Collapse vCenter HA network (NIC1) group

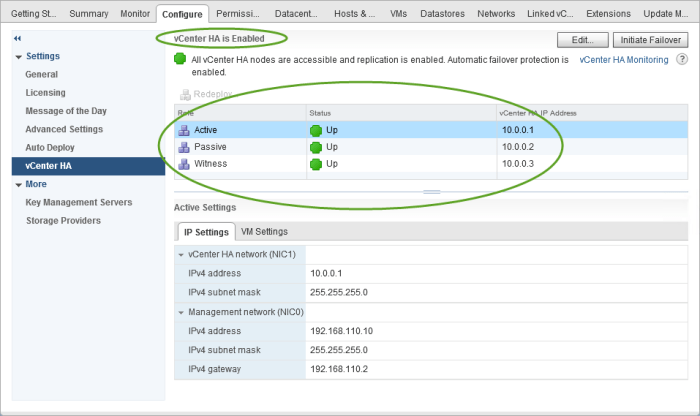181,255
